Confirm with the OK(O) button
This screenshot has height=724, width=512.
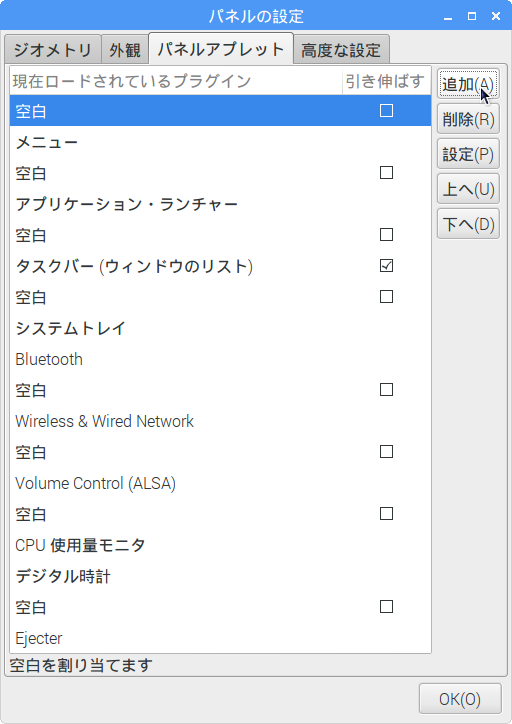(460, 699)
